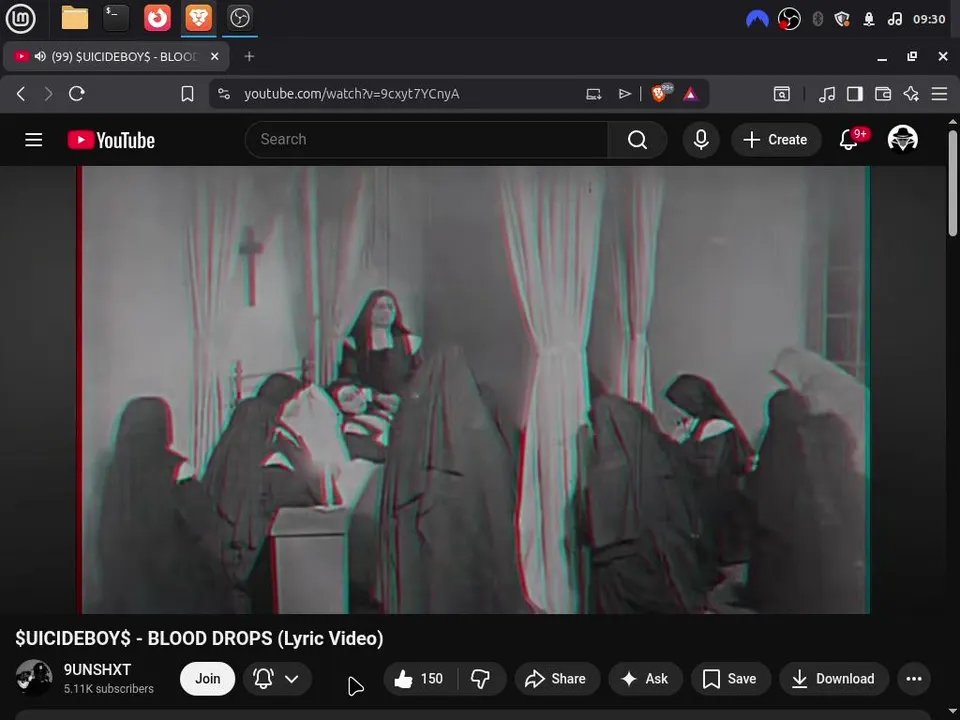
Task: Open Brave Rewards triangle icon
Action: [691, 94]
